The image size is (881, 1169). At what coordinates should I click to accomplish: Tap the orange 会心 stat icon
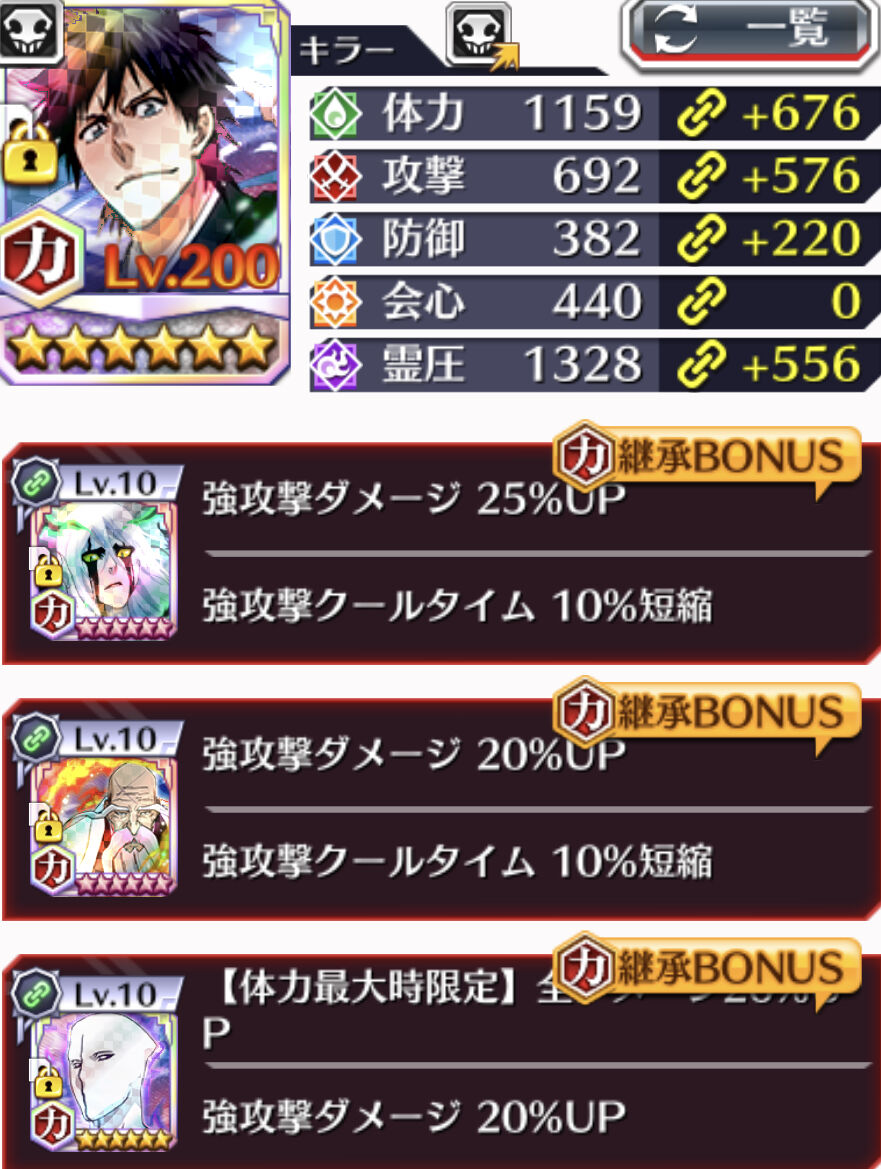(335, 302)
